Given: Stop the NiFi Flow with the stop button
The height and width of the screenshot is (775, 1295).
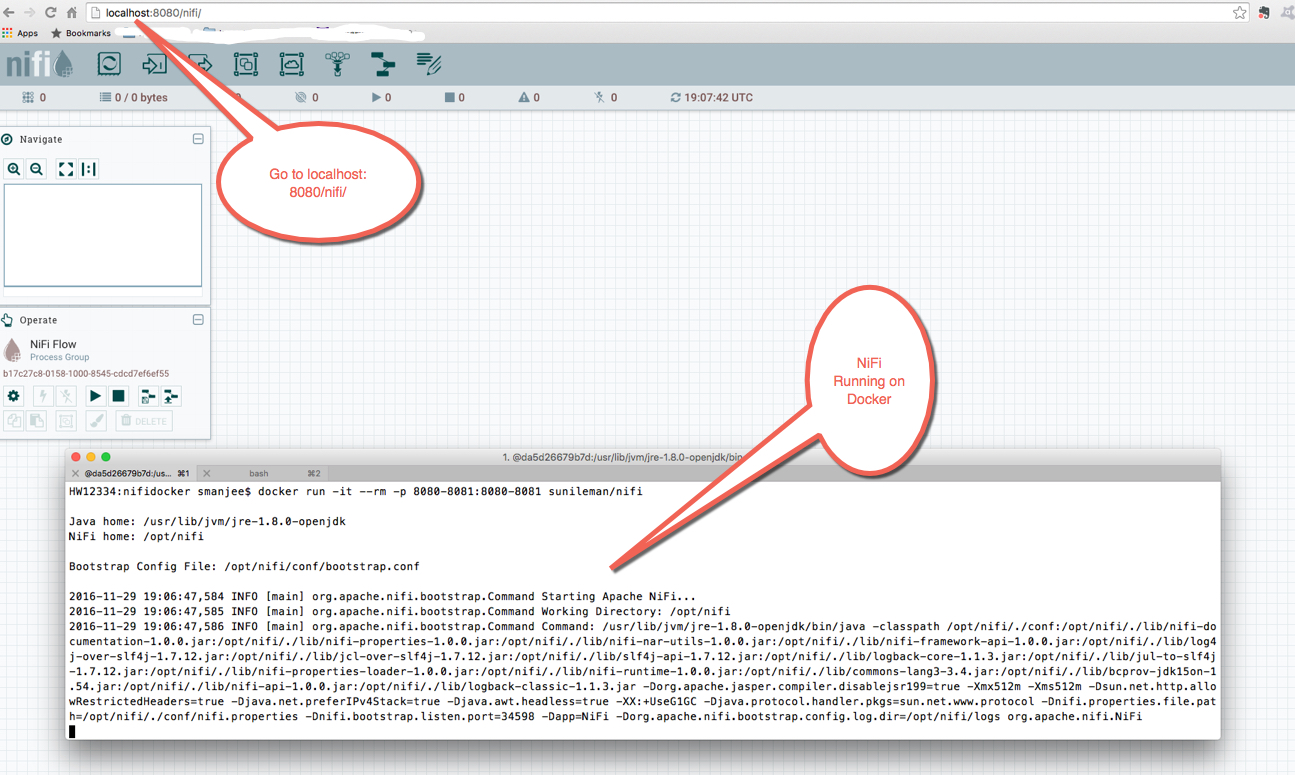Looking at the screenshot, I should (x=117, y=396).
